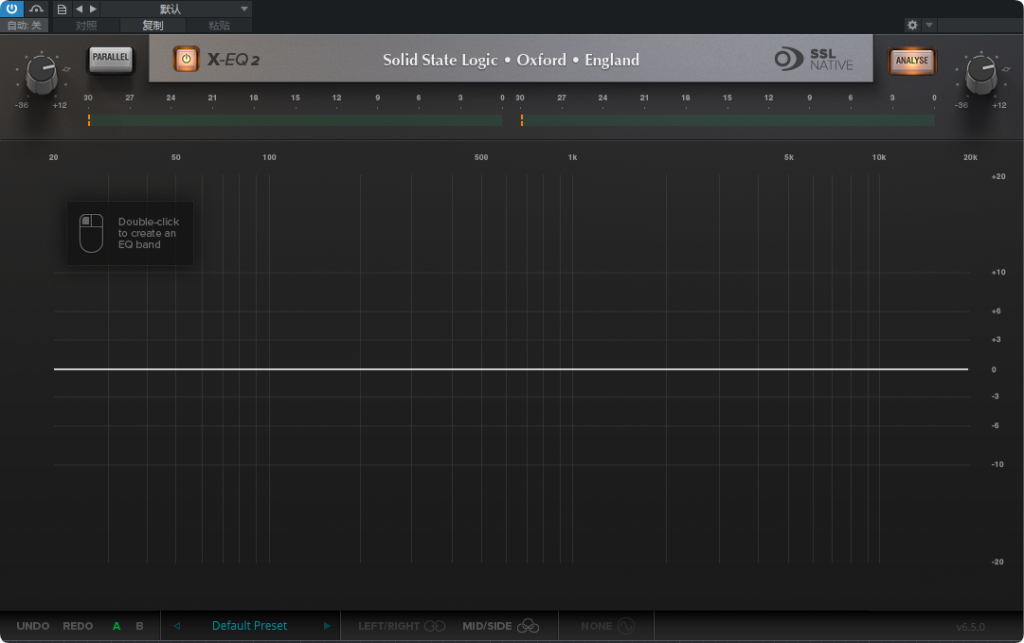Click the previous preset arrow before Default Preset

[x=176, y=626]
